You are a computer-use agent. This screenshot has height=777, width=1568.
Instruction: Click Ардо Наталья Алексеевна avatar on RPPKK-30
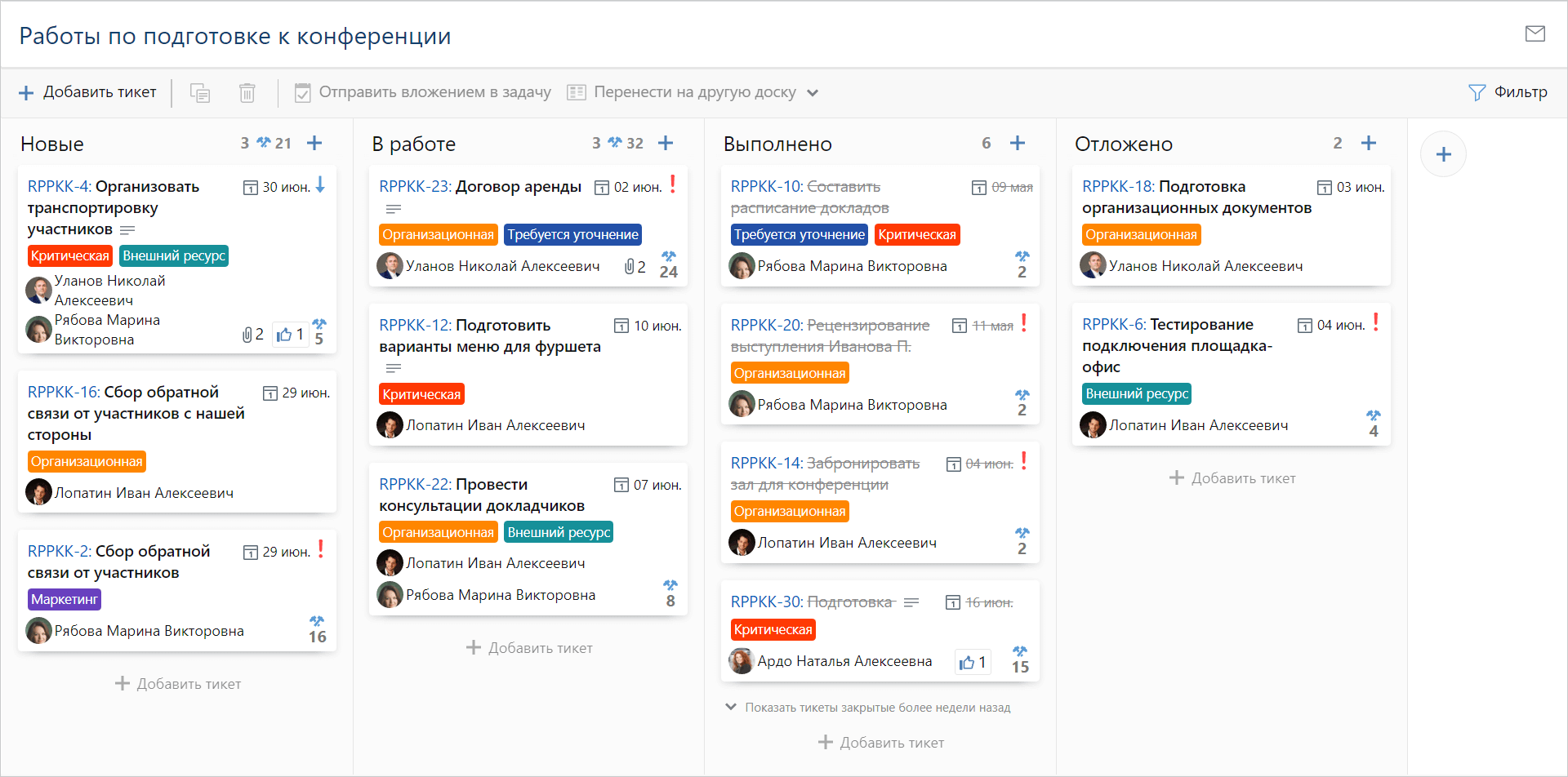(741, 661)
